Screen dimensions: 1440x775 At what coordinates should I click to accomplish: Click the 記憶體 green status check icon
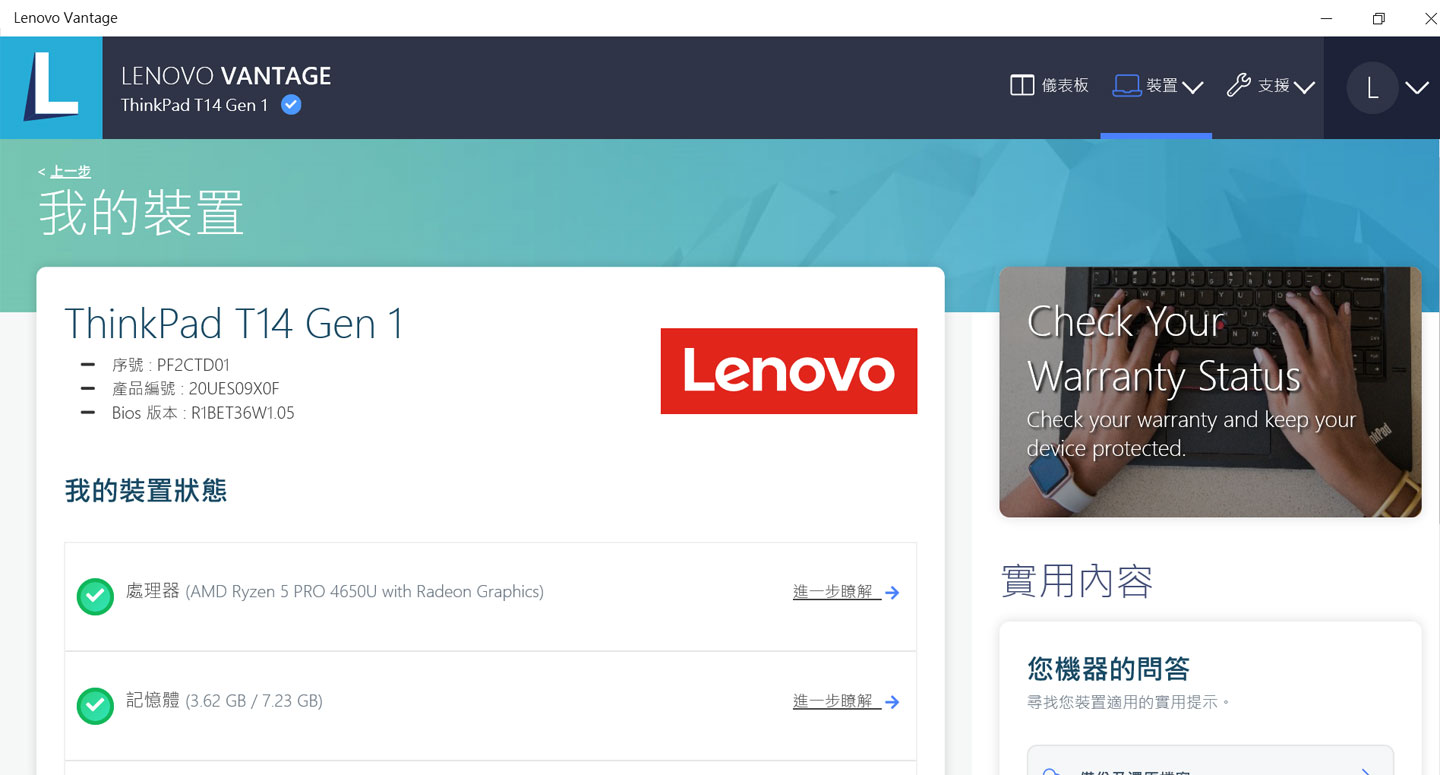click(x=95, y=706)
